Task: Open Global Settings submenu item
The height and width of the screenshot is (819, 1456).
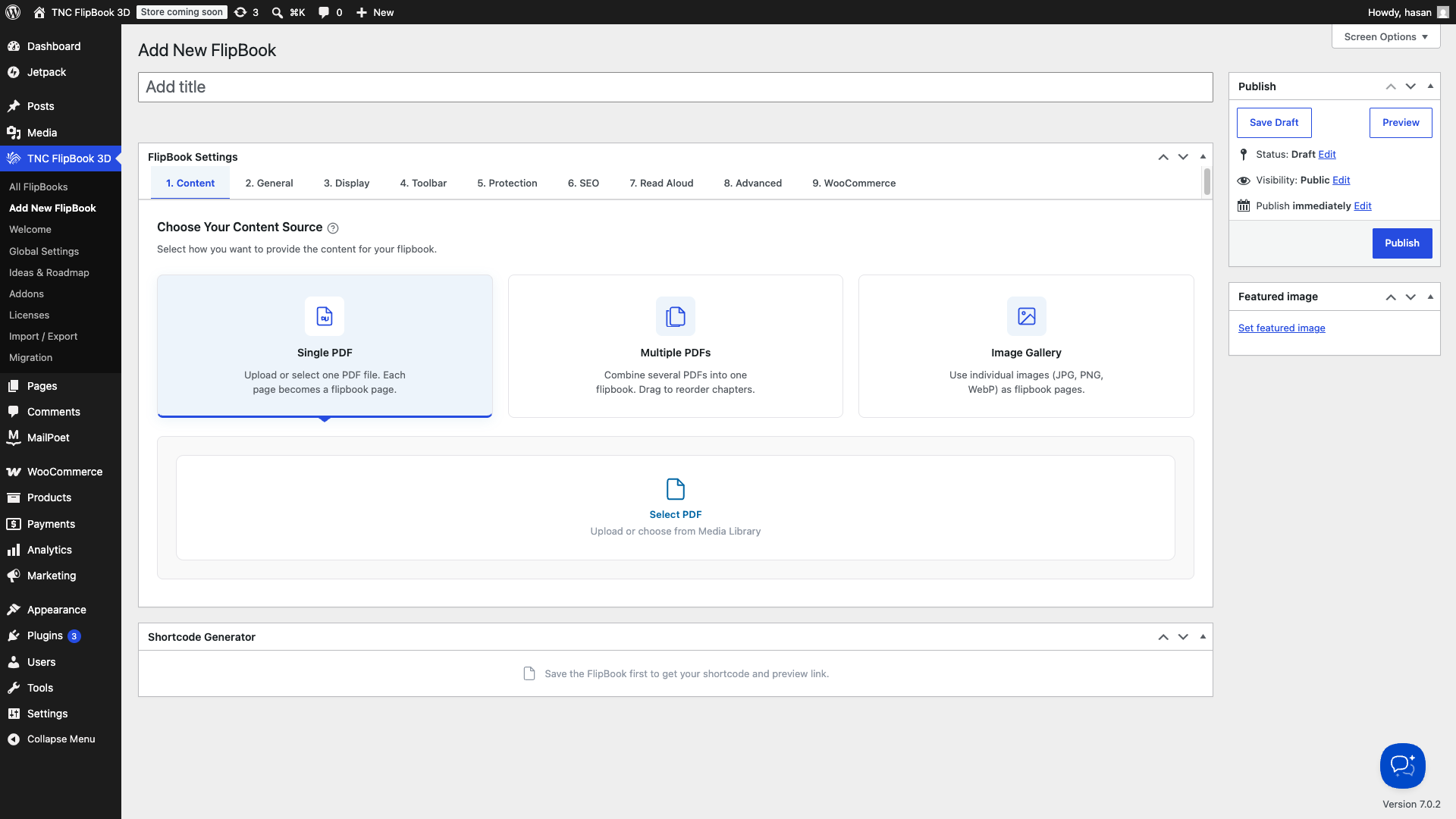Action: (x=44, y=252)
